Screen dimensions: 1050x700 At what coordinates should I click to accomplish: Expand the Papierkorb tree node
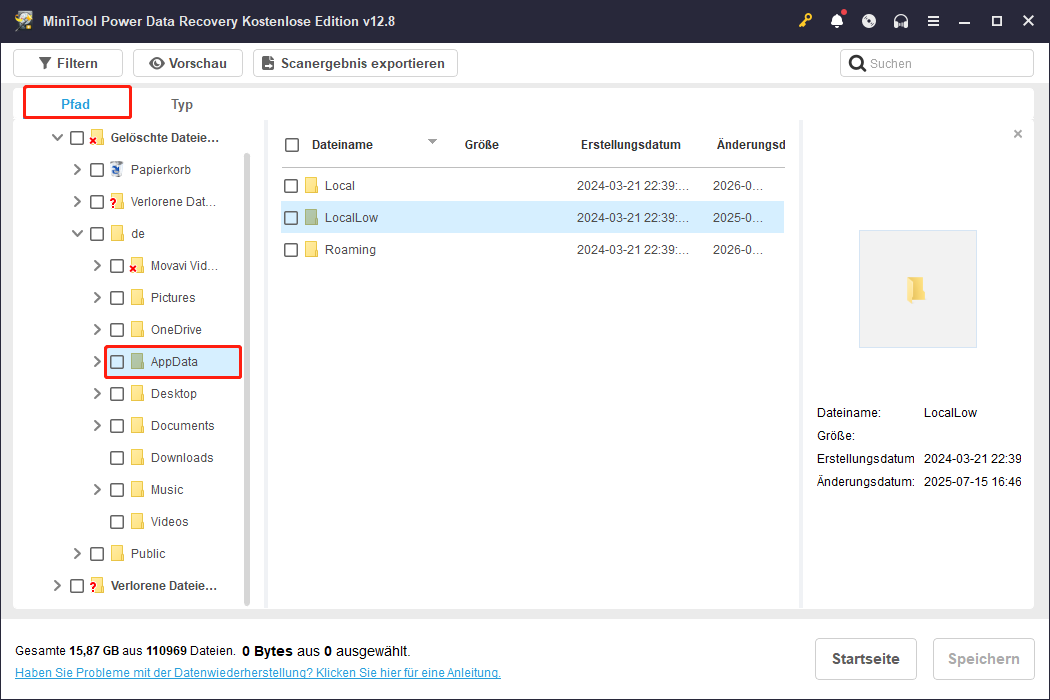(77, 169)
